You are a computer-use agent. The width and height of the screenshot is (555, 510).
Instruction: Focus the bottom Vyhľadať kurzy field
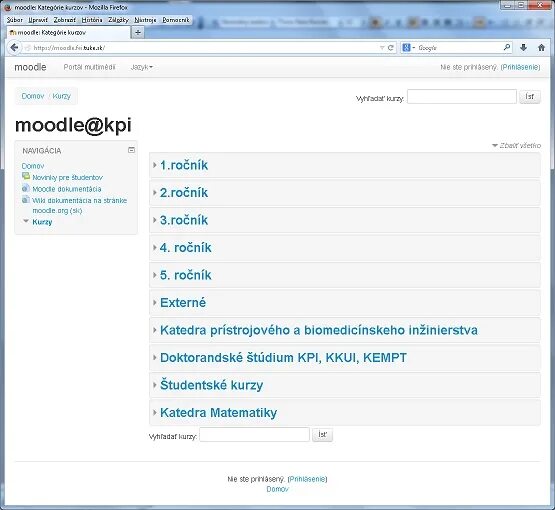click(254, 434)
